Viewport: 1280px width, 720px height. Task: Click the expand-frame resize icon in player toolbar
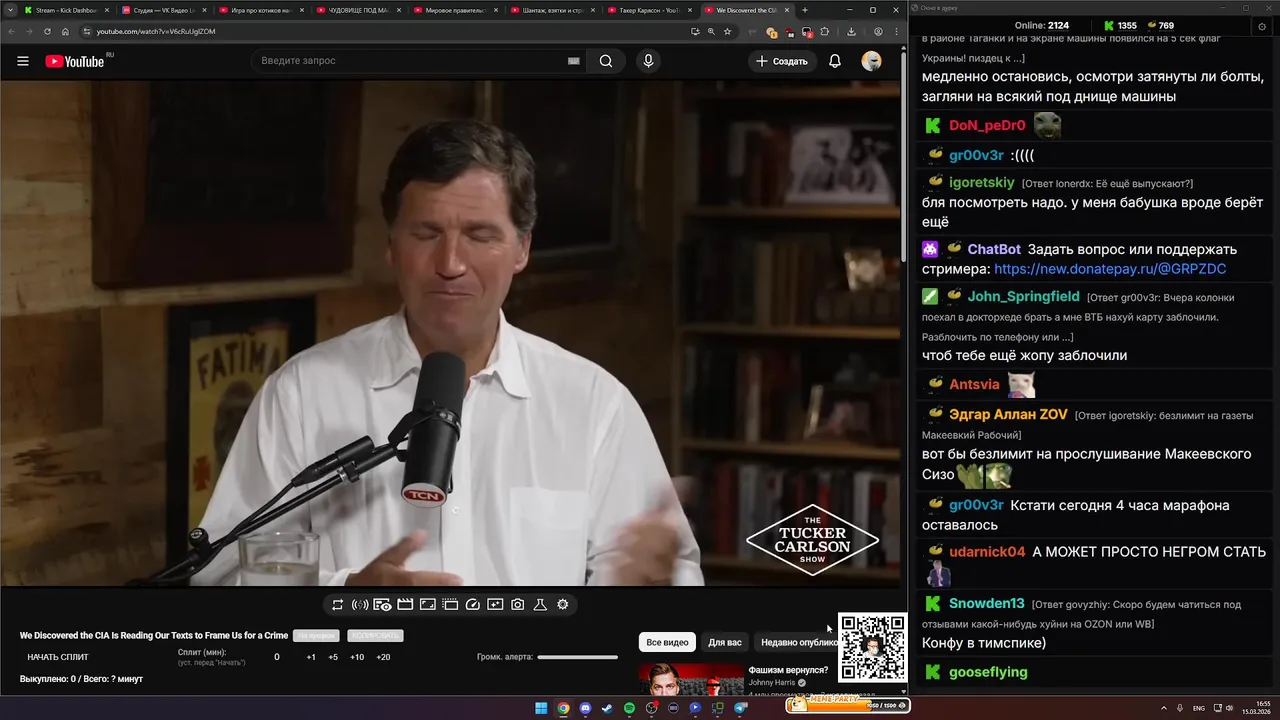[427, 604]
